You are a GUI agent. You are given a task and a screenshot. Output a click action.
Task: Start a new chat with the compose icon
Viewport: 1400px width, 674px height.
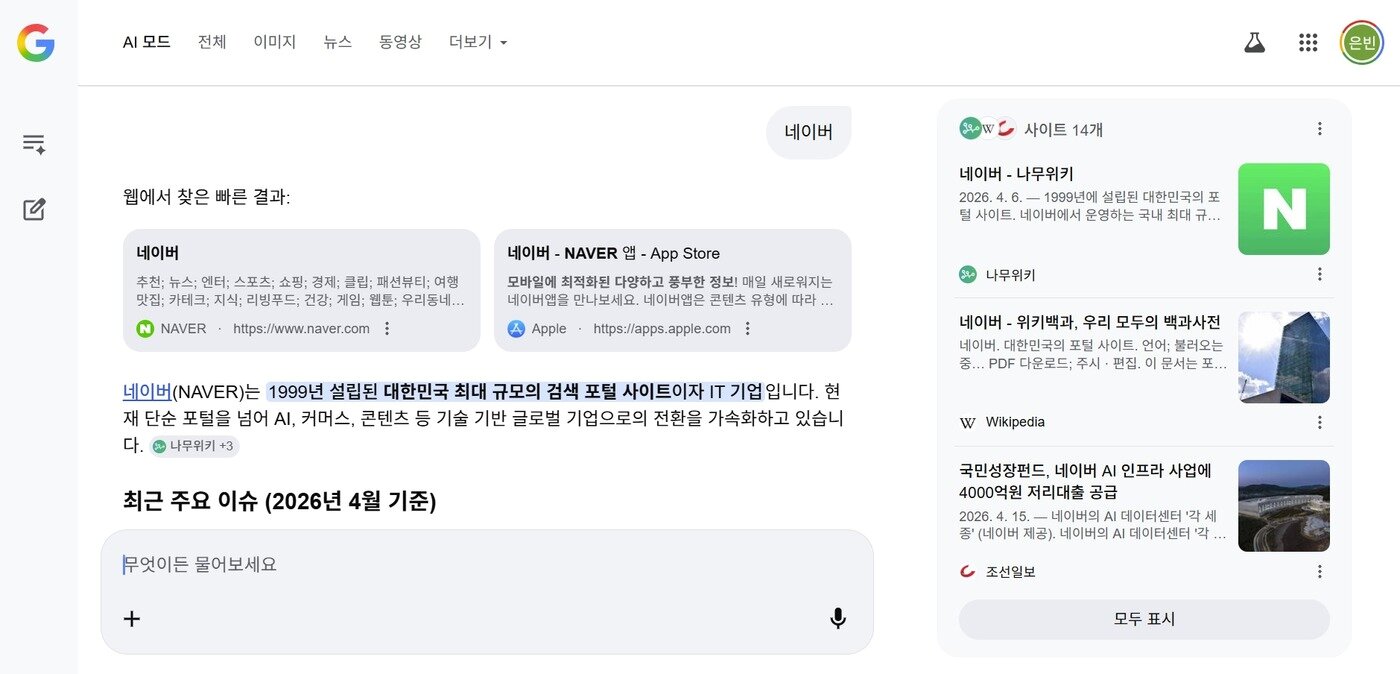[x=34, y=208]
